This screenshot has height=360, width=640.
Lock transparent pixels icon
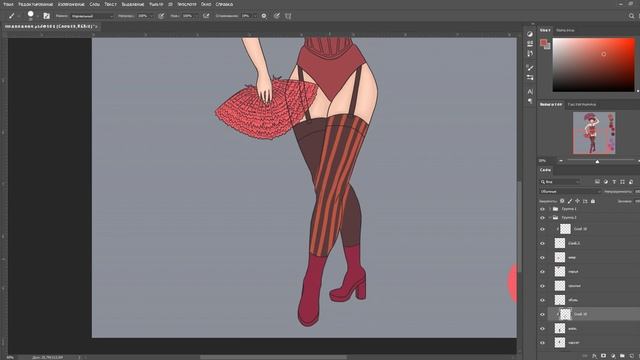(x=562, y=201)
